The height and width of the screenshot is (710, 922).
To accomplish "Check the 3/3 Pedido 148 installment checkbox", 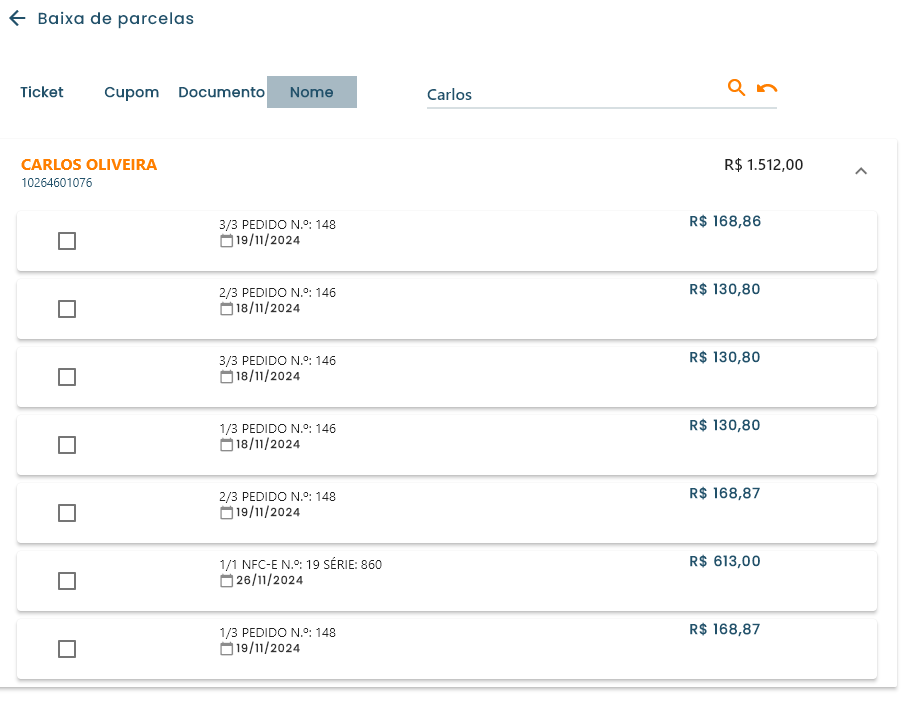I will 67,241.
